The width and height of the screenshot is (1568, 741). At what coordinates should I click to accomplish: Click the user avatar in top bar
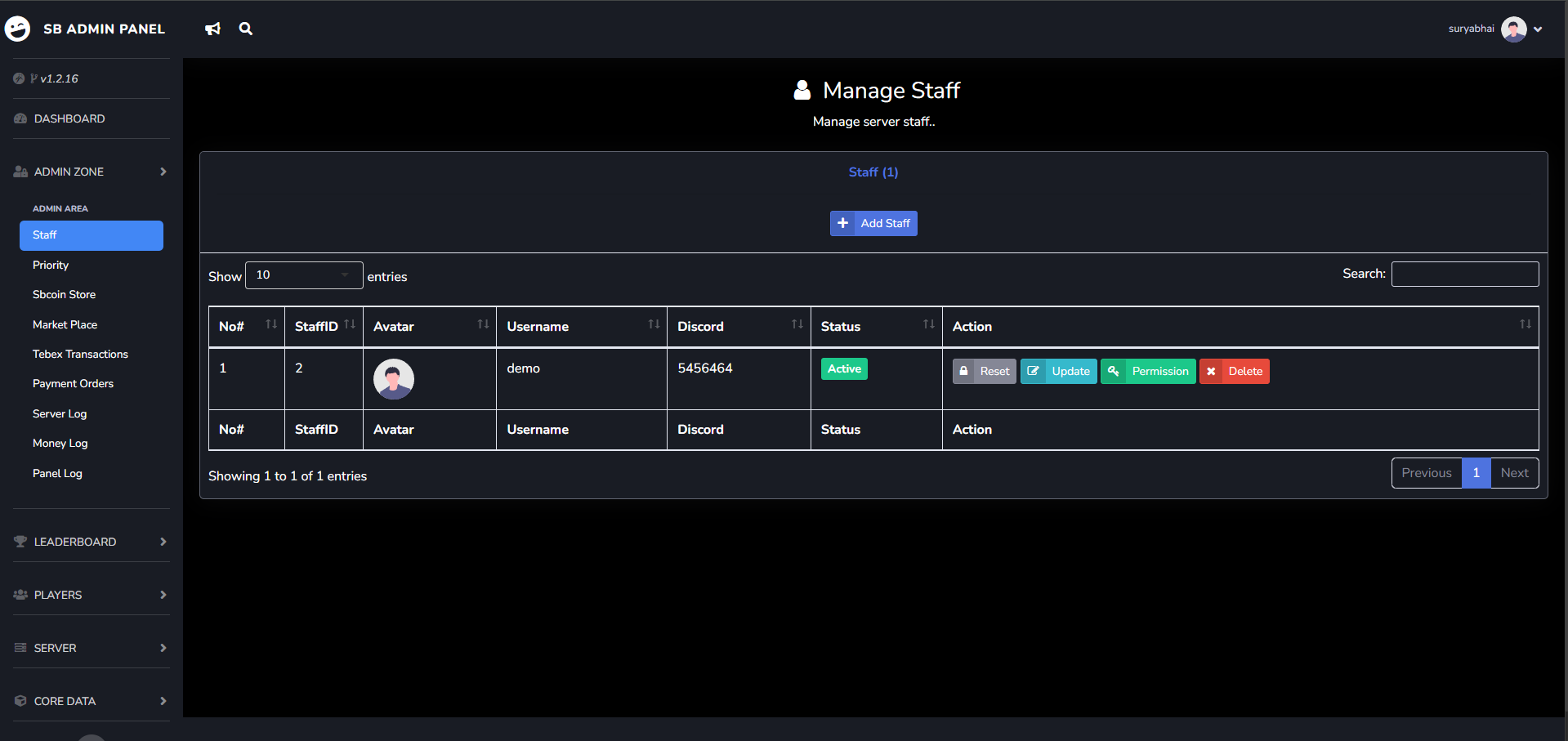[x=1513, y=29]
